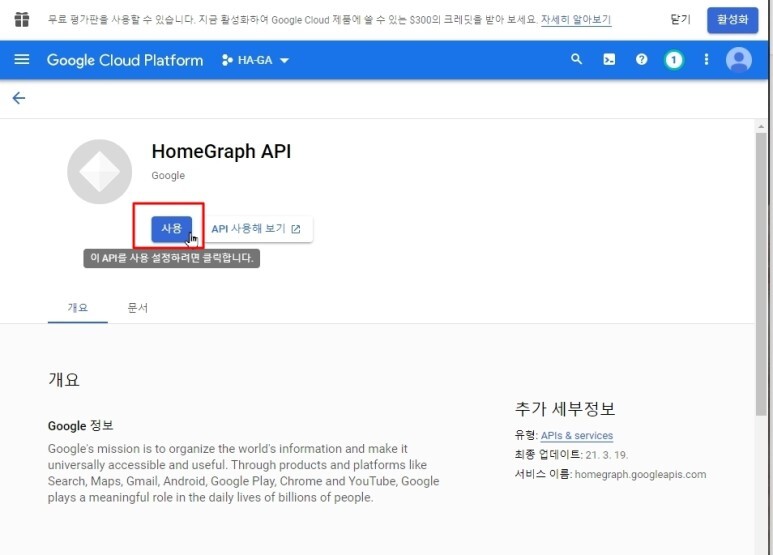Click the service name homegraph.googleapis.com
The image size is (773, 555).
(x=640, y=474)
